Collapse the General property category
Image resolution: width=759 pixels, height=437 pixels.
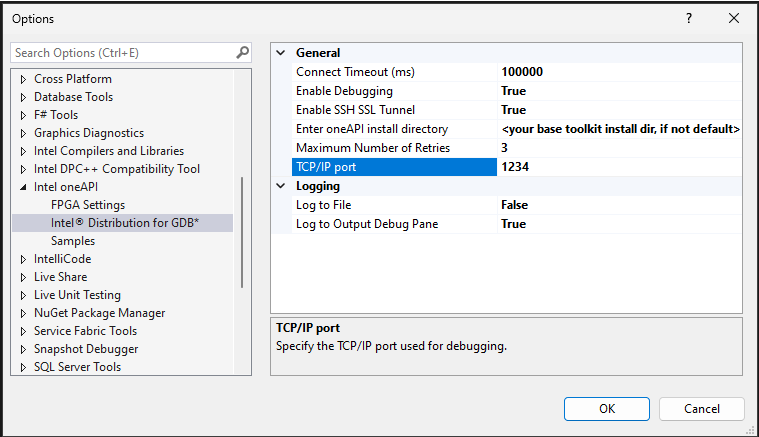pyautogui.click(x=281, y=53)
